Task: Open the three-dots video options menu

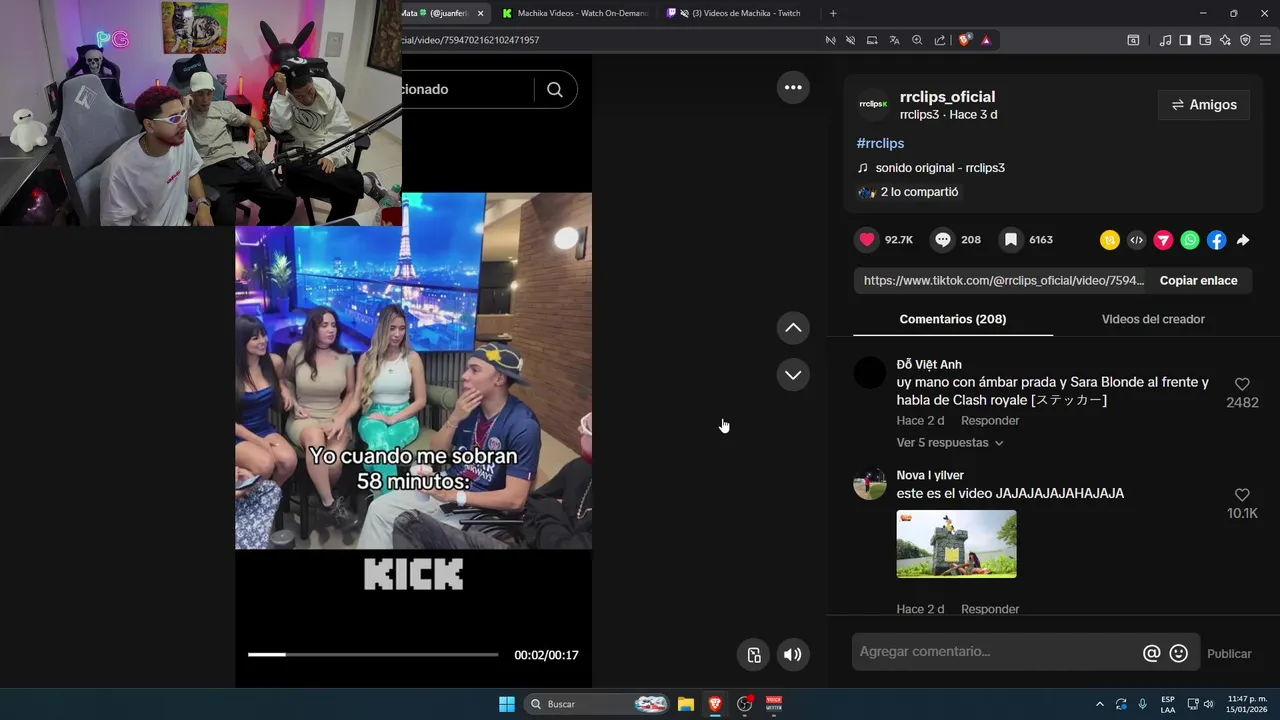Action: (x=793, y=88)
